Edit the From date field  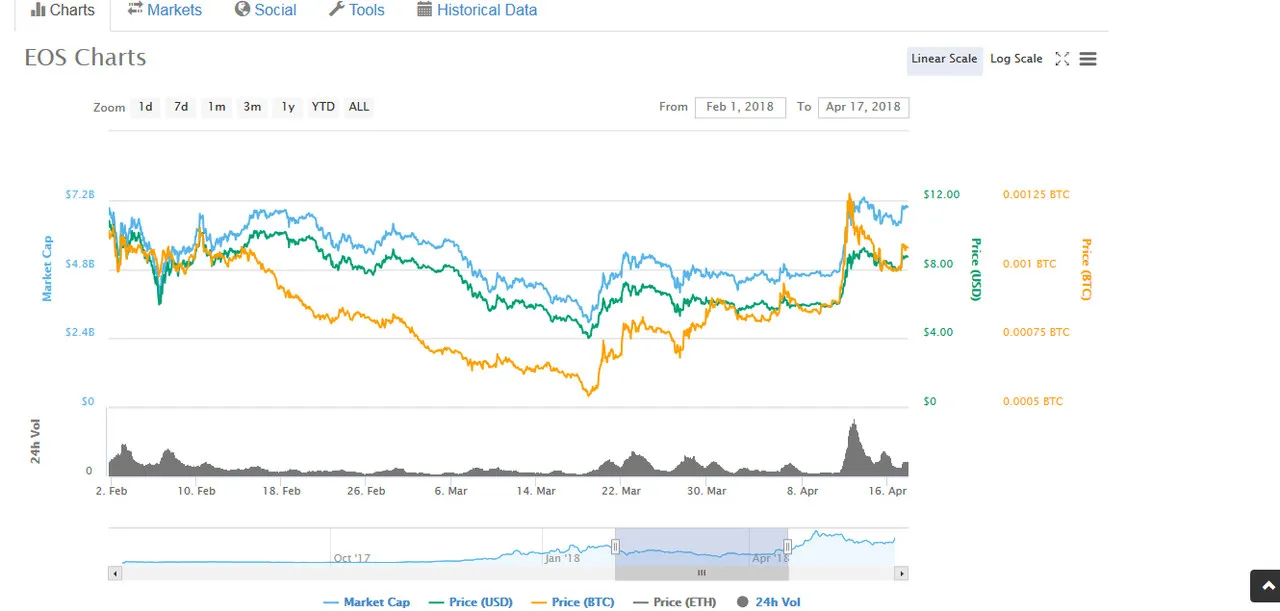[740, 107]
